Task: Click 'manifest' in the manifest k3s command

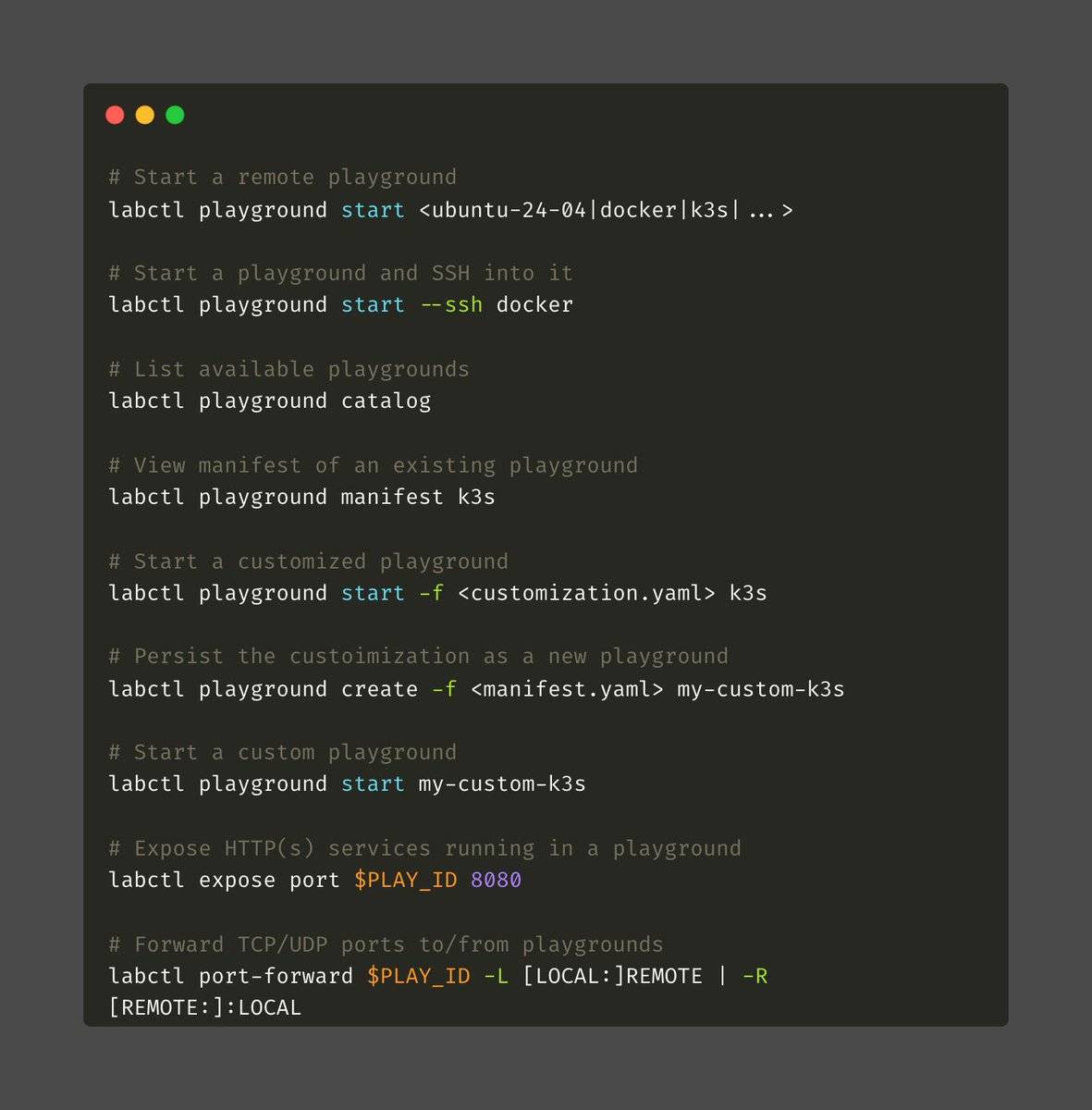Action: tap(392, 498)
